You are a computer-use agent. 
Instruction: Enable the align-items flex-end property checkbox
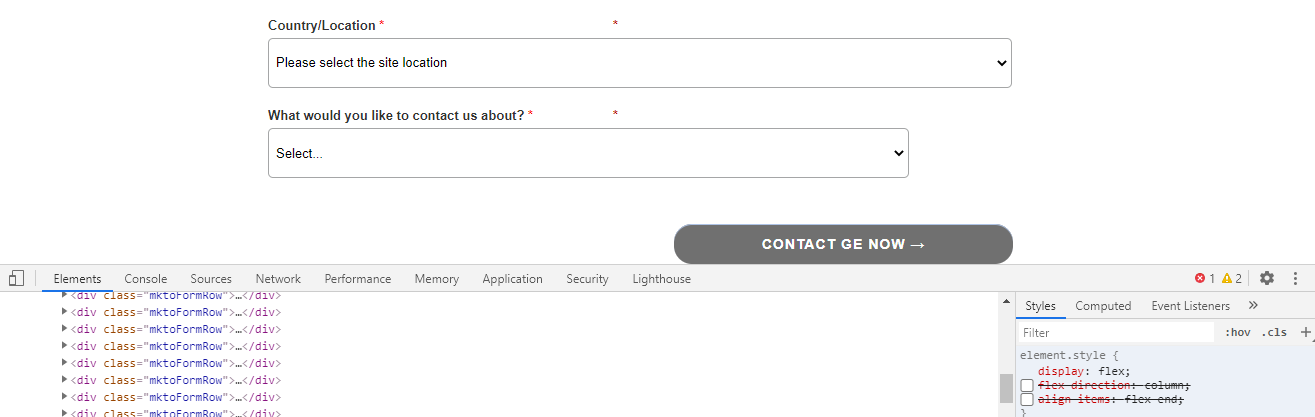click(x=1027, y=400)
